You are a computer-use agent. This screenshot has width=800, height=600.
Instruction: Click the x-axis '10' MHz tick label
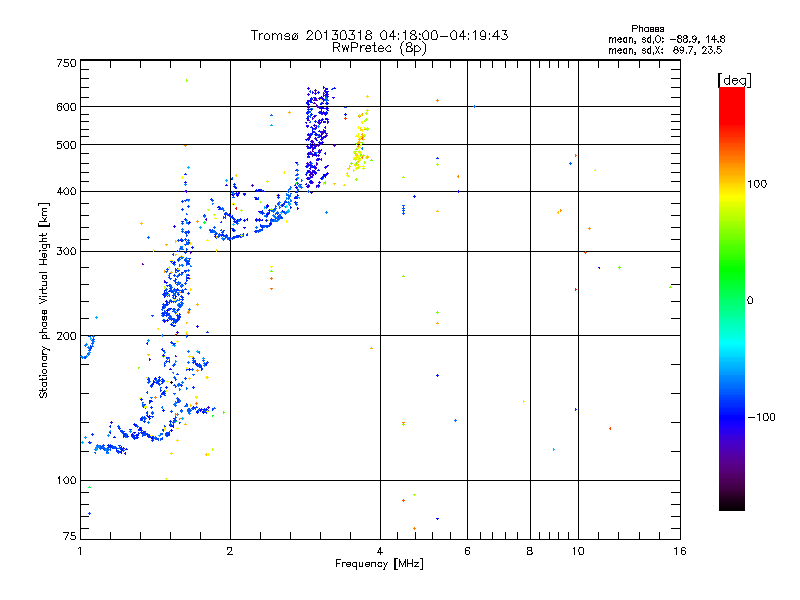coord(578,551)
